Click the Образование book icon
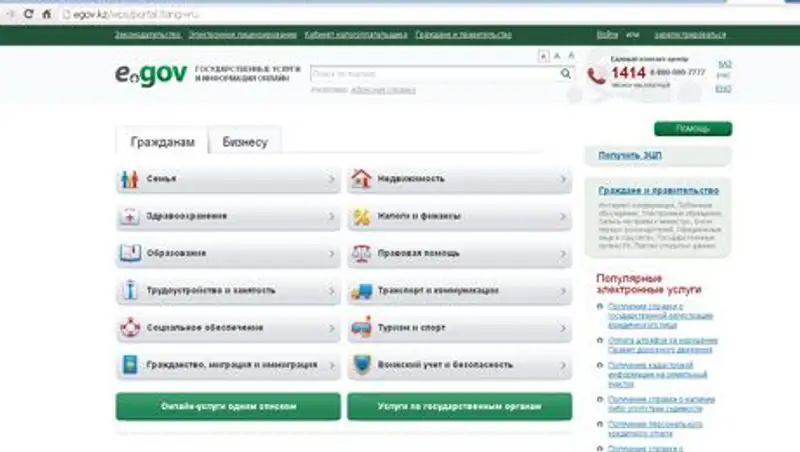The height and width of the screenshot is (452, 800). (130, 253)
